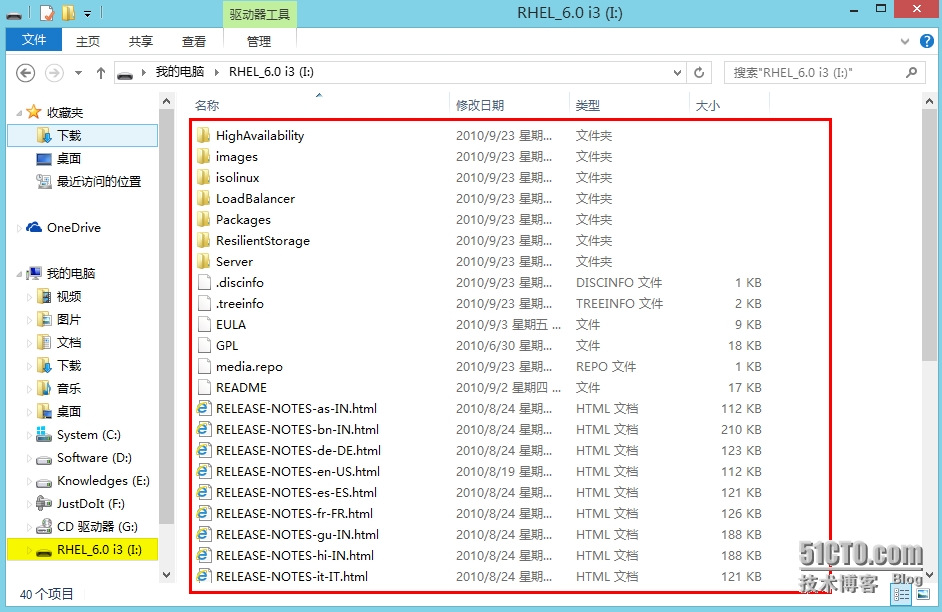Expand the 视频 tree node

(x=29, y=297)
